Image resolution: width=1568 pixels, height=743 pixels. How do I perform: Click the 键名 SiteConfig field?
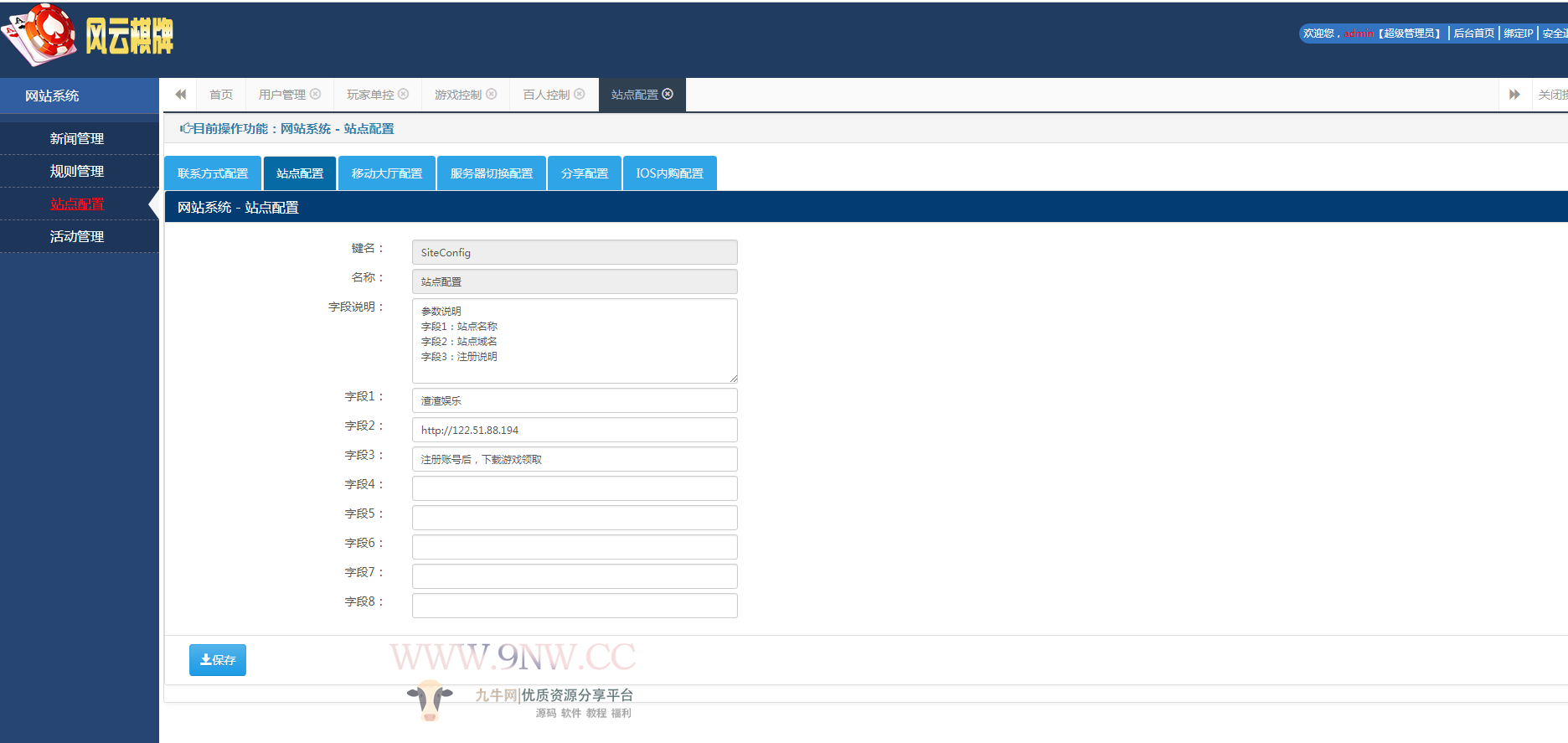coord(575,252)
